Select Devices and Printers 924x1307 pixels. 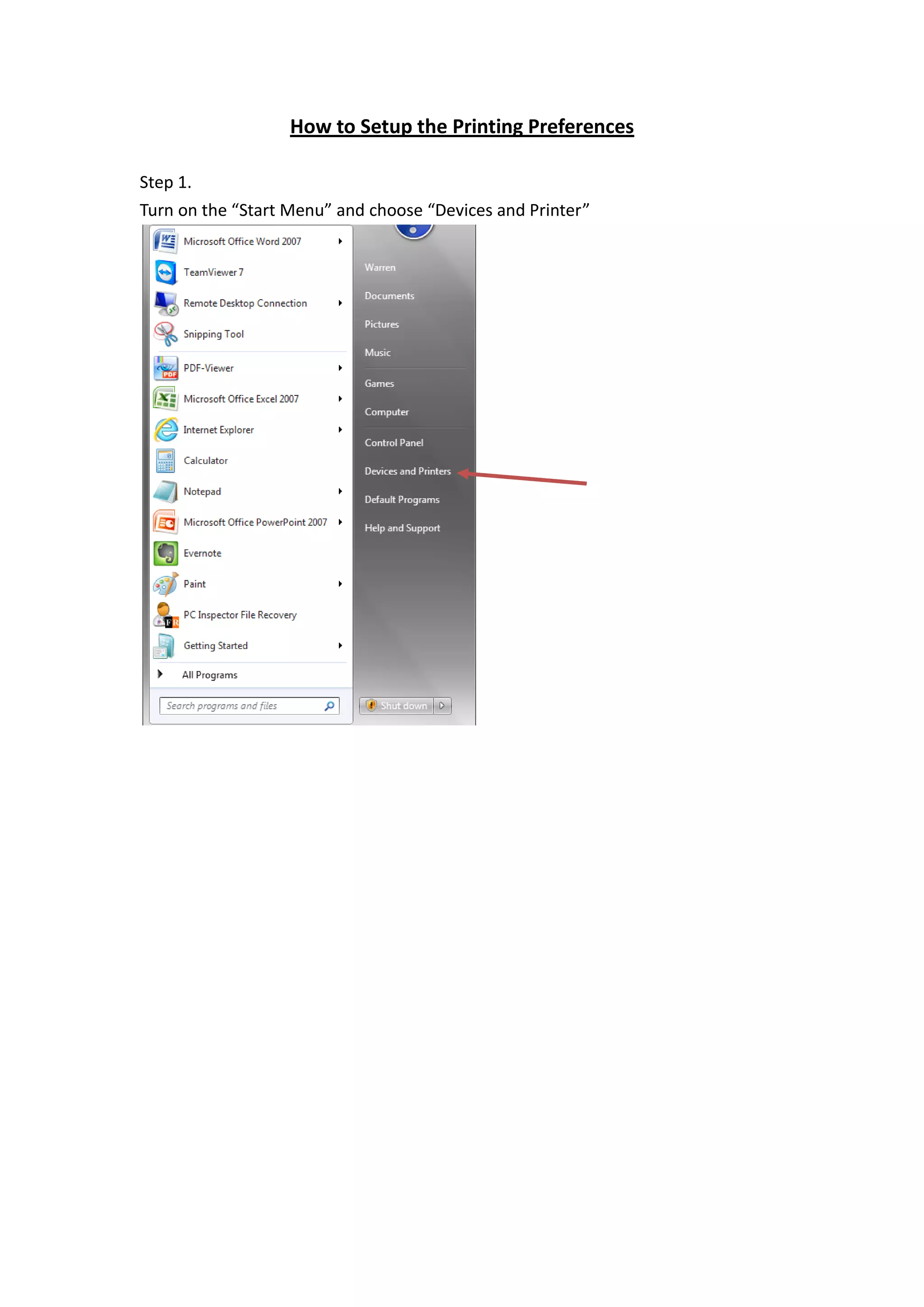[x=407, y=471]
